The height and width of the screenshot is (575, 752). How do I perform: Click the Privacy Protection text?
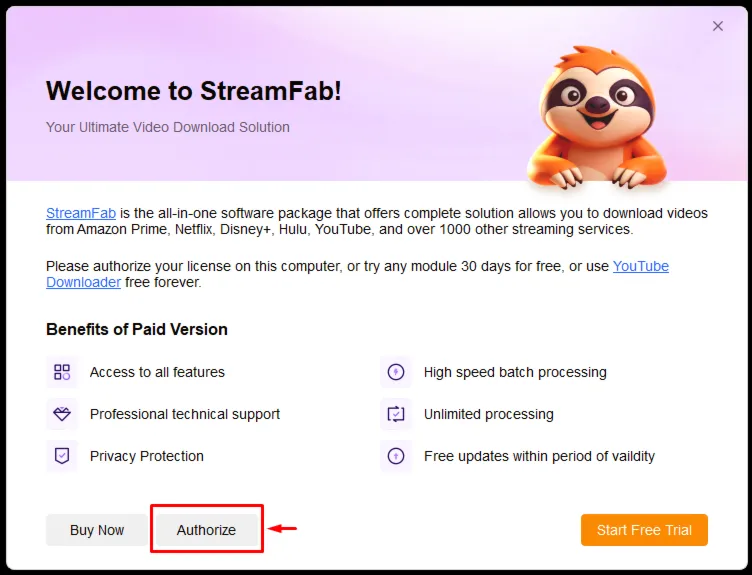(x=147, y=456)
